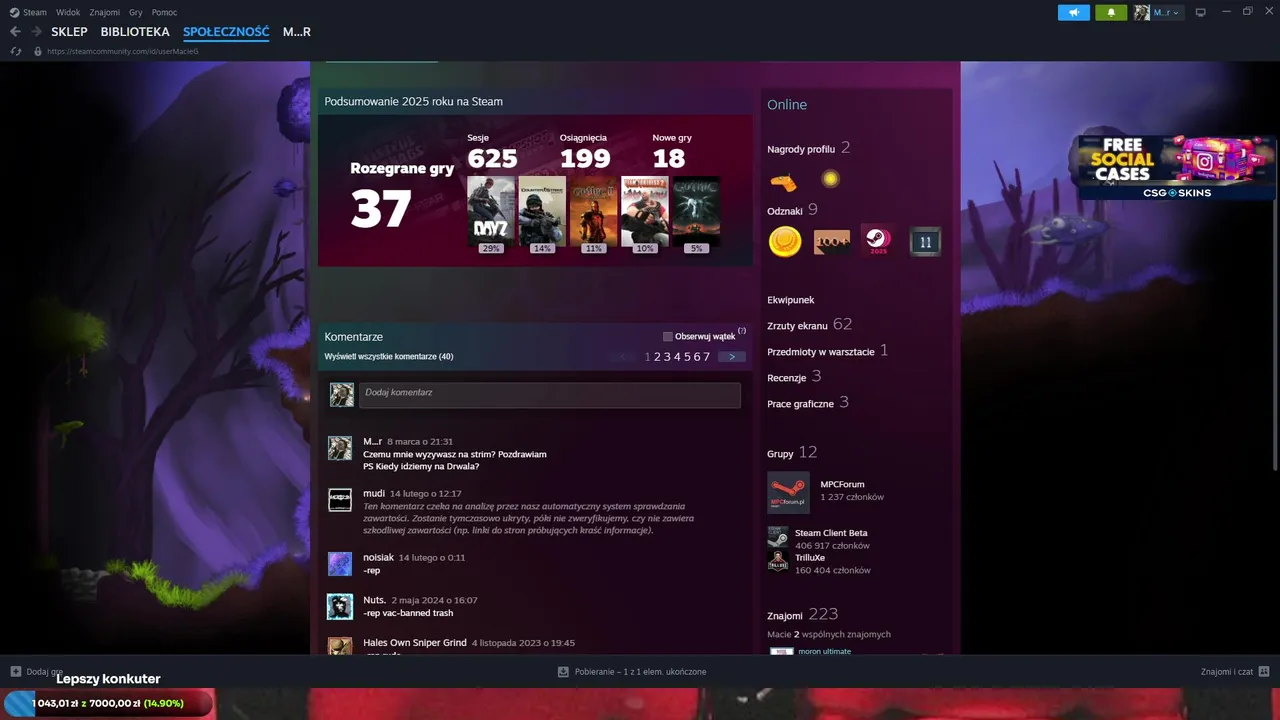Click Nuts. commenter avatar
Image resolution: width=1280 pixels, height=720 pixels.
click(340, 607)
